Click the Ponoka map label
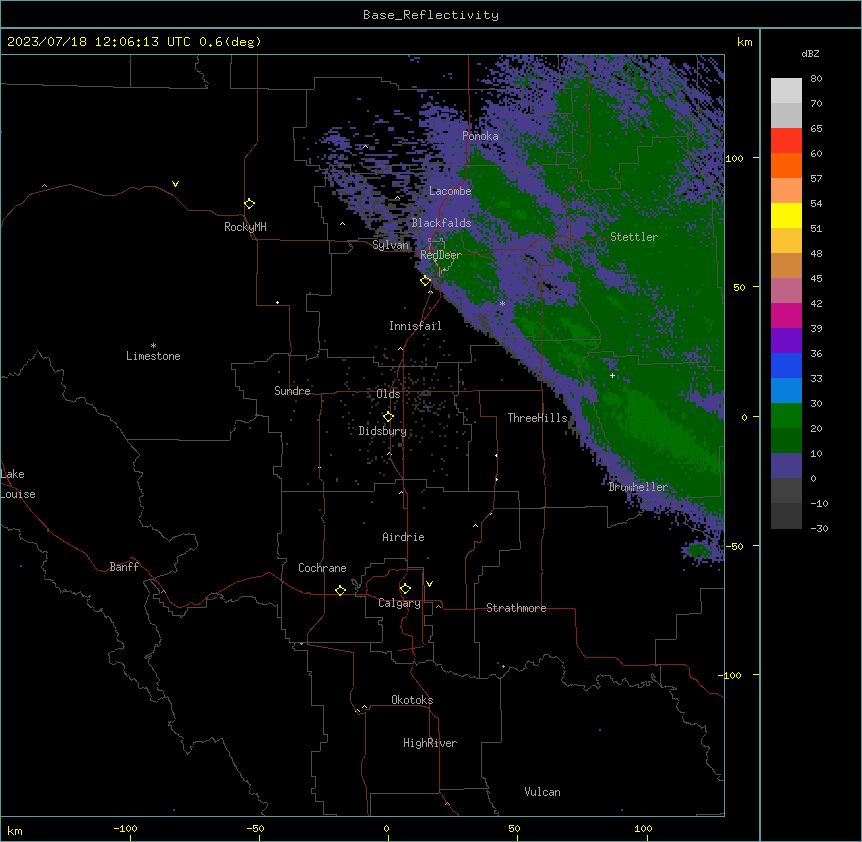Image resolution: width=862 pixels, height=842 pixels. tap(480, 136)
